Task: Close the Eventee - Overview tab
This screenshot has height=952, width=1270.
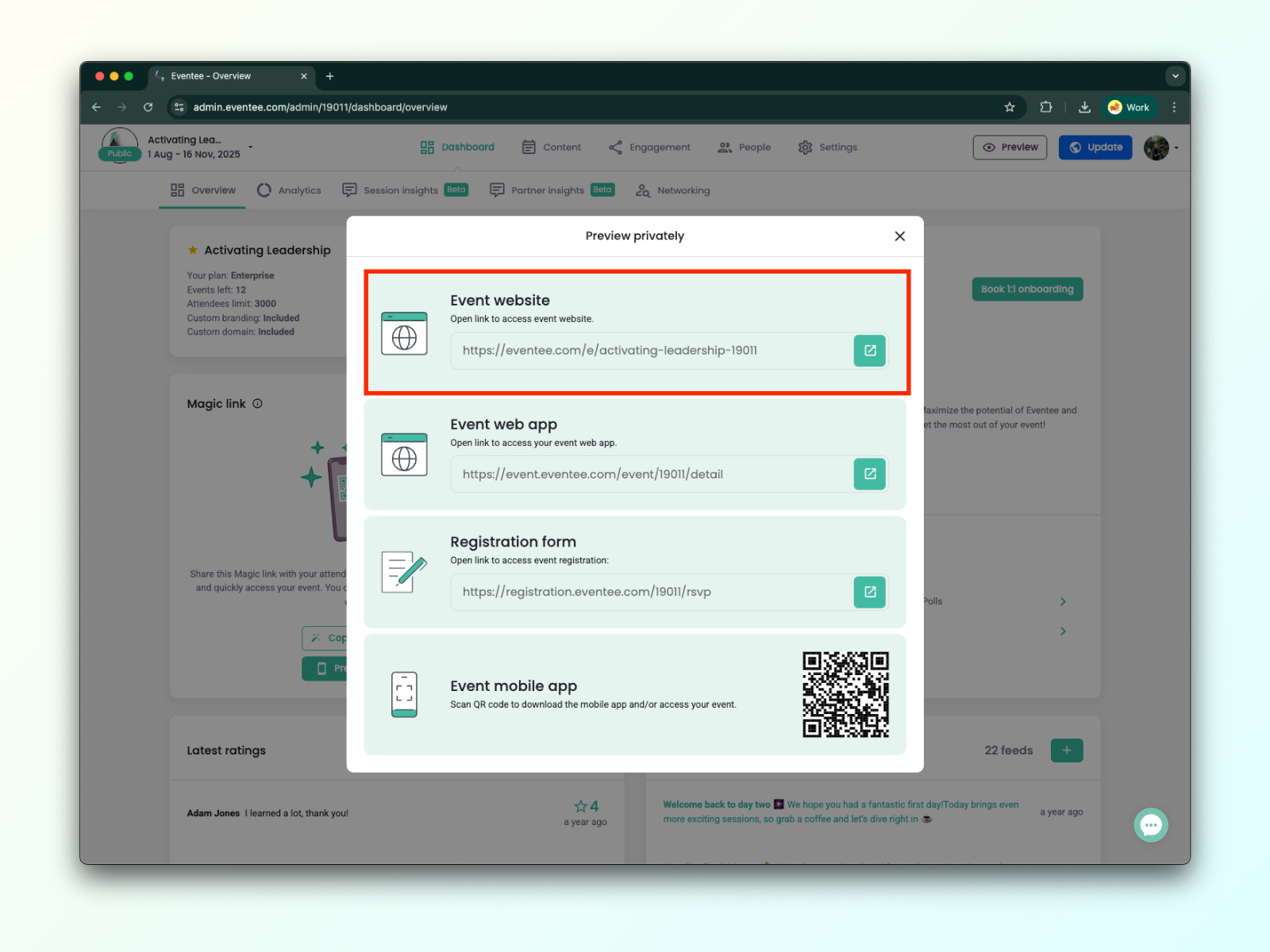Action: (304, 76)
